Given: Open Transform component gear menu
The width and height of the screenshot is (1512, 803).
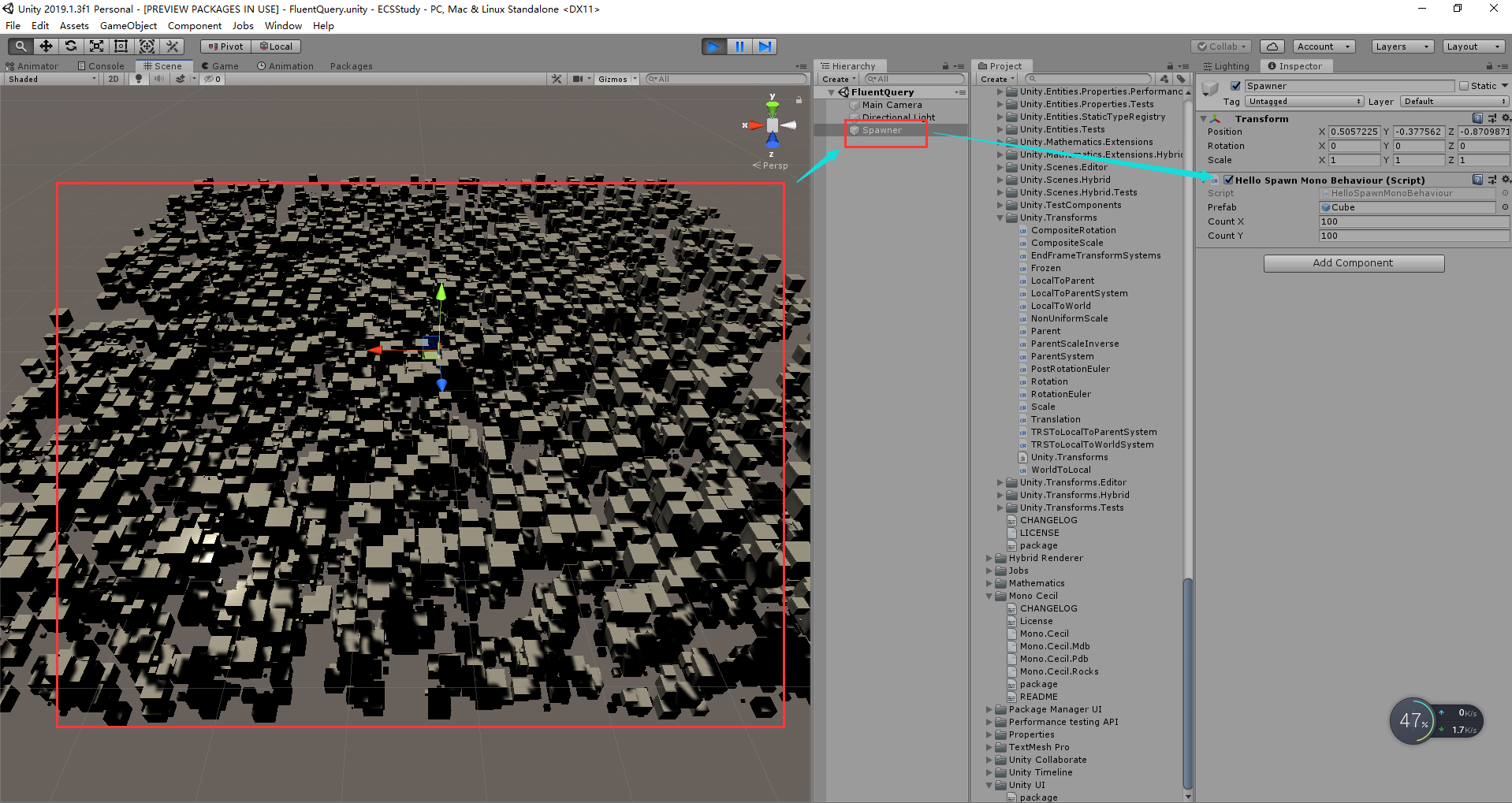Looking at the screenshot, I should click(x=1506, y=118).
